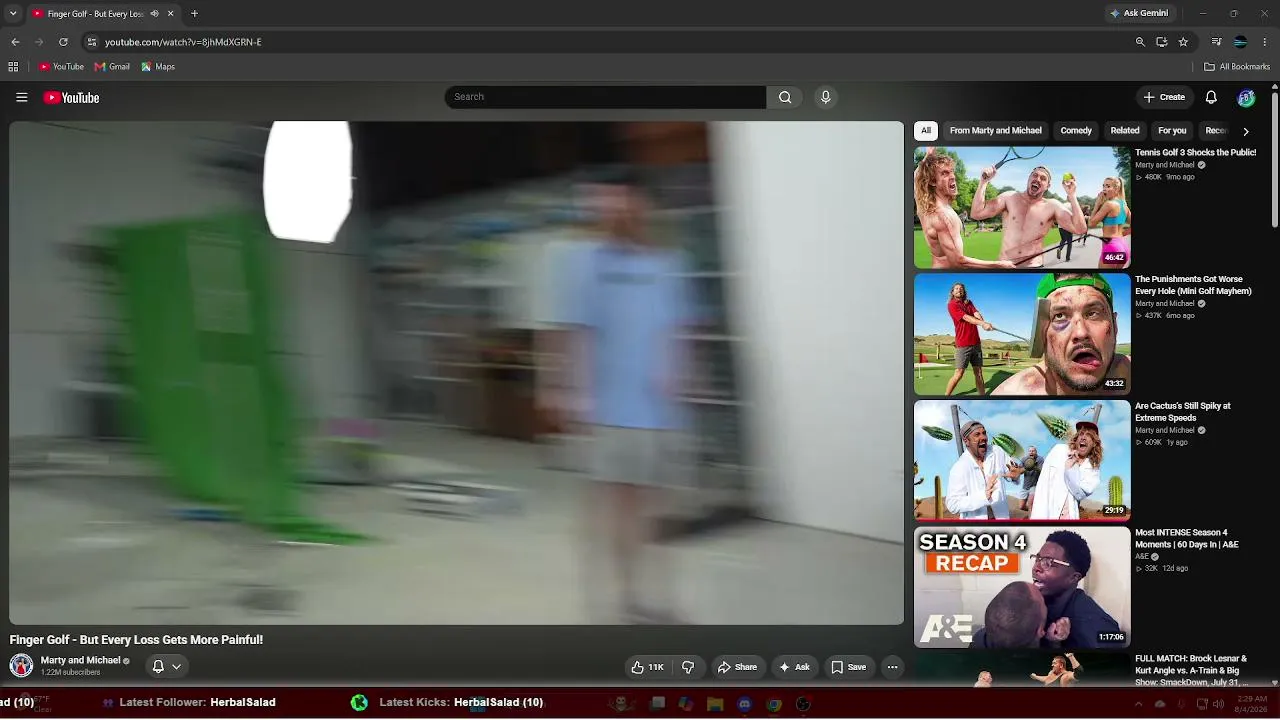Open the YouTube guide hamburger menu

point(21,97)
